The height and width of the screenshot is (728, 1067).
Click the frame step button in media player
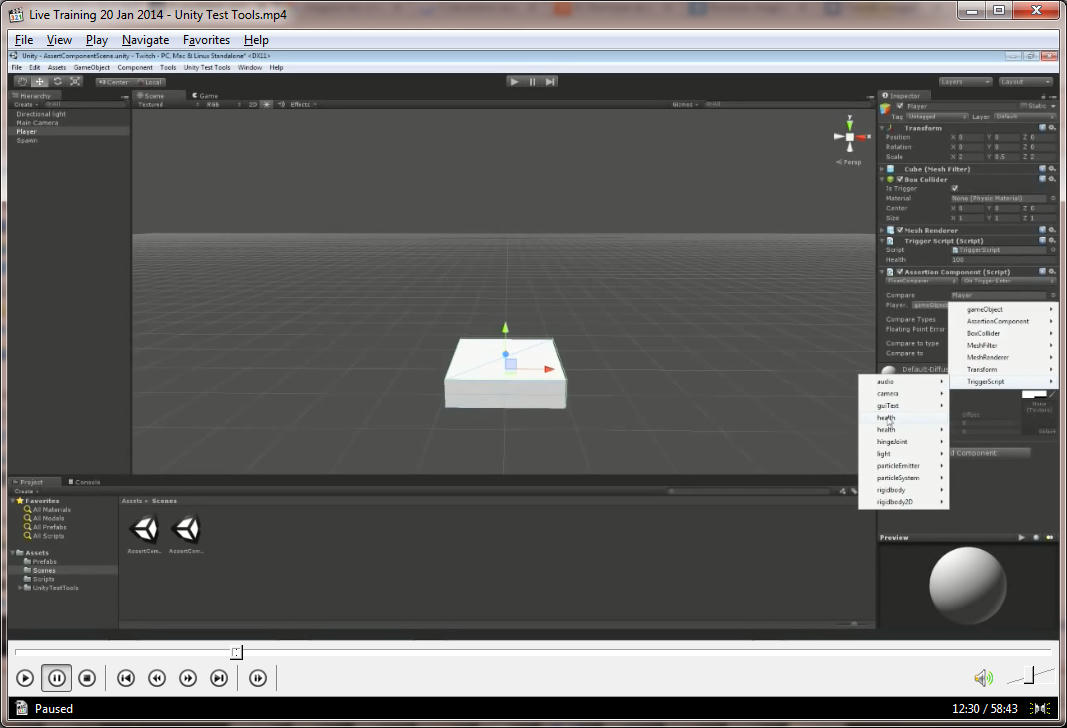point(258,678)
